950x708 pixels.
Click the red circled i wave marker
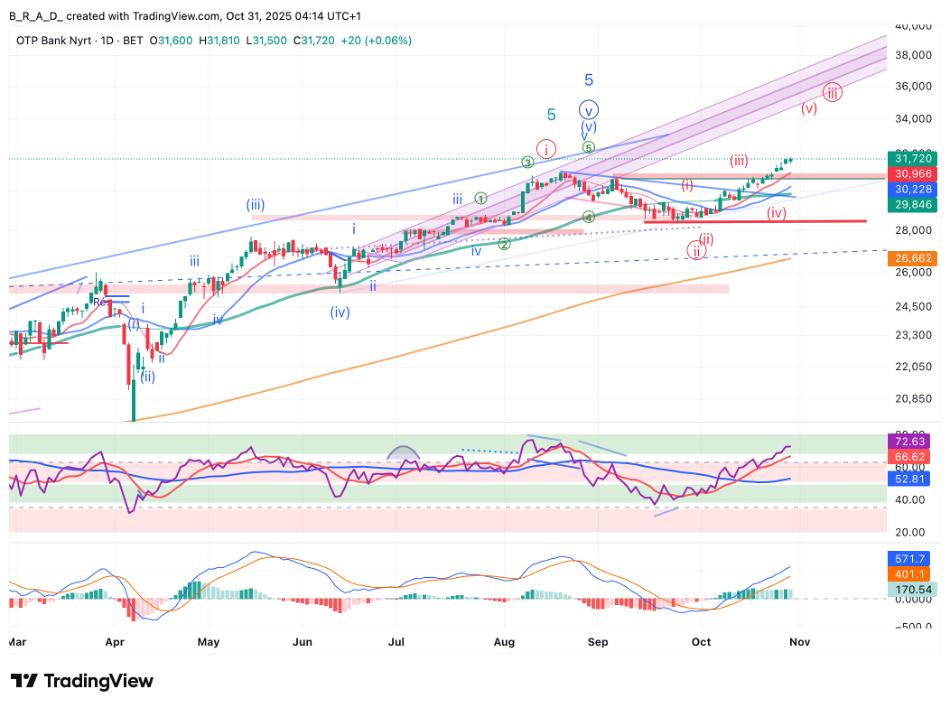(545, 149)
